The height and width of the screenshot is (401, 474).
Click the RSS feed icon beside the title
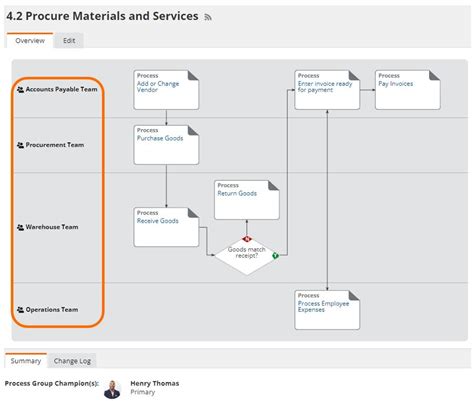(208, 17)
